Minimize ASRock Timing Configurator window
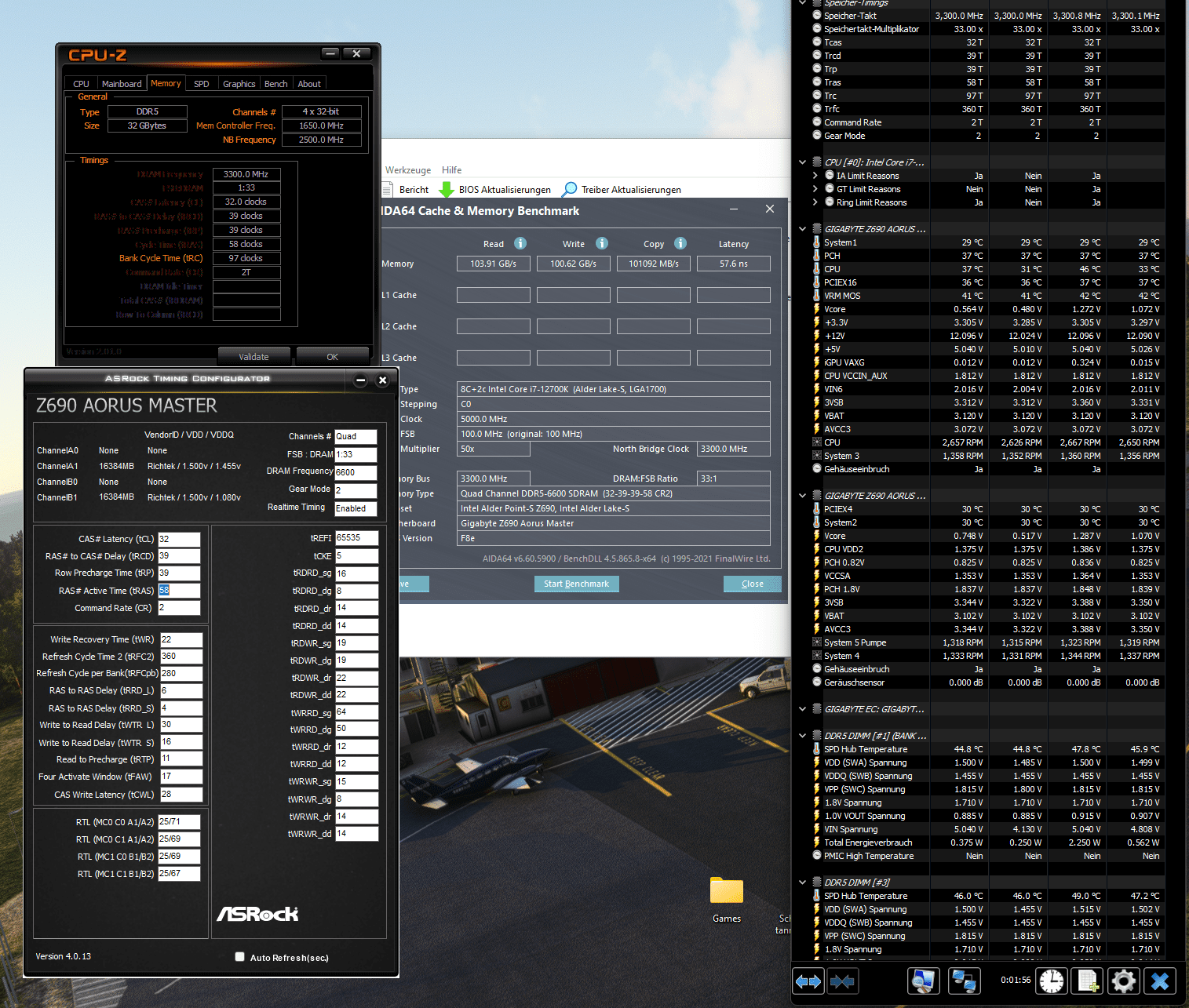1189x1008 pixels. pyautogui.click(x=360, y=380)
